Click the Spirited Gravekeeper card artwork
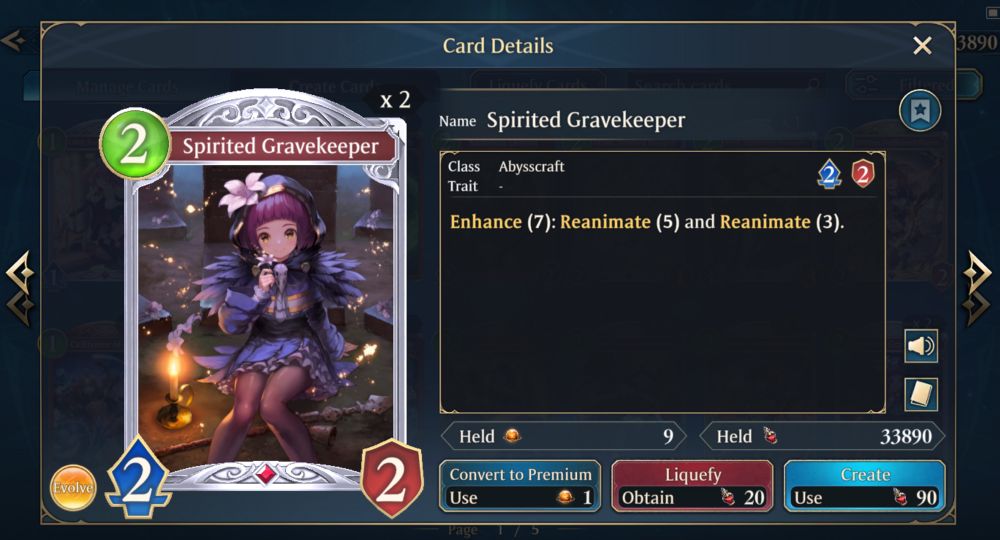This screenshot has width=1000, height=540. [x=265, y=312]
